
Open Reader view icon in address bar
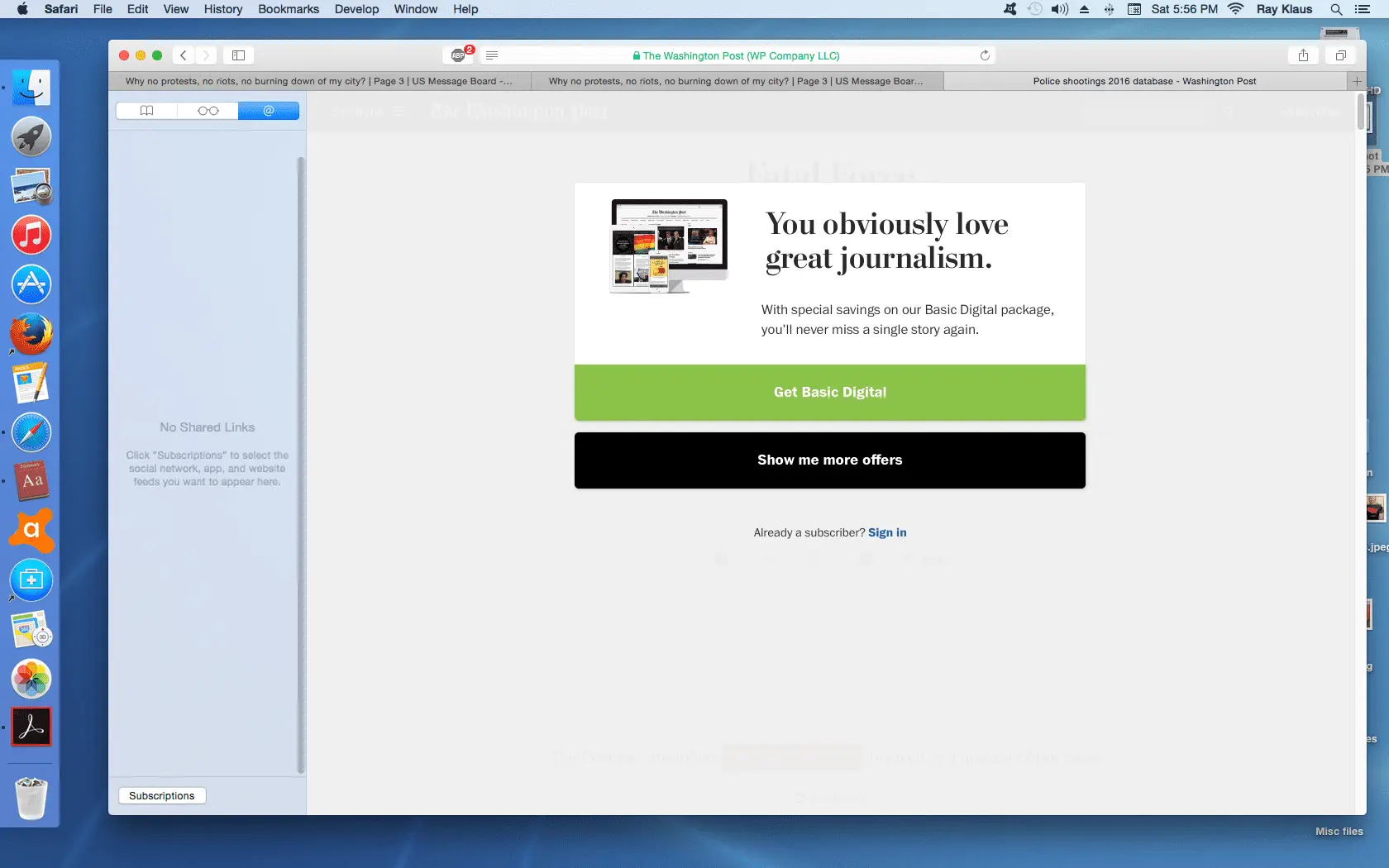click(492, 55)
